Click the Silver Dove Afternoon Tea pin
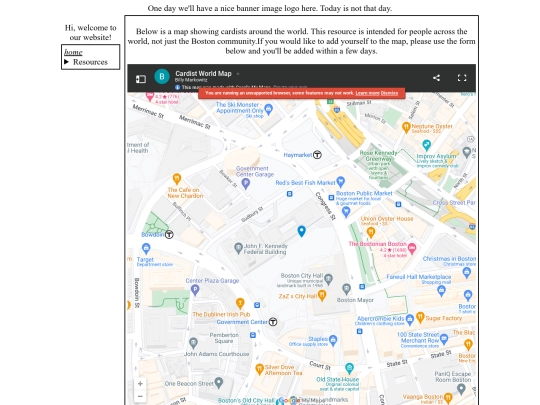 [x=259, y=370]
